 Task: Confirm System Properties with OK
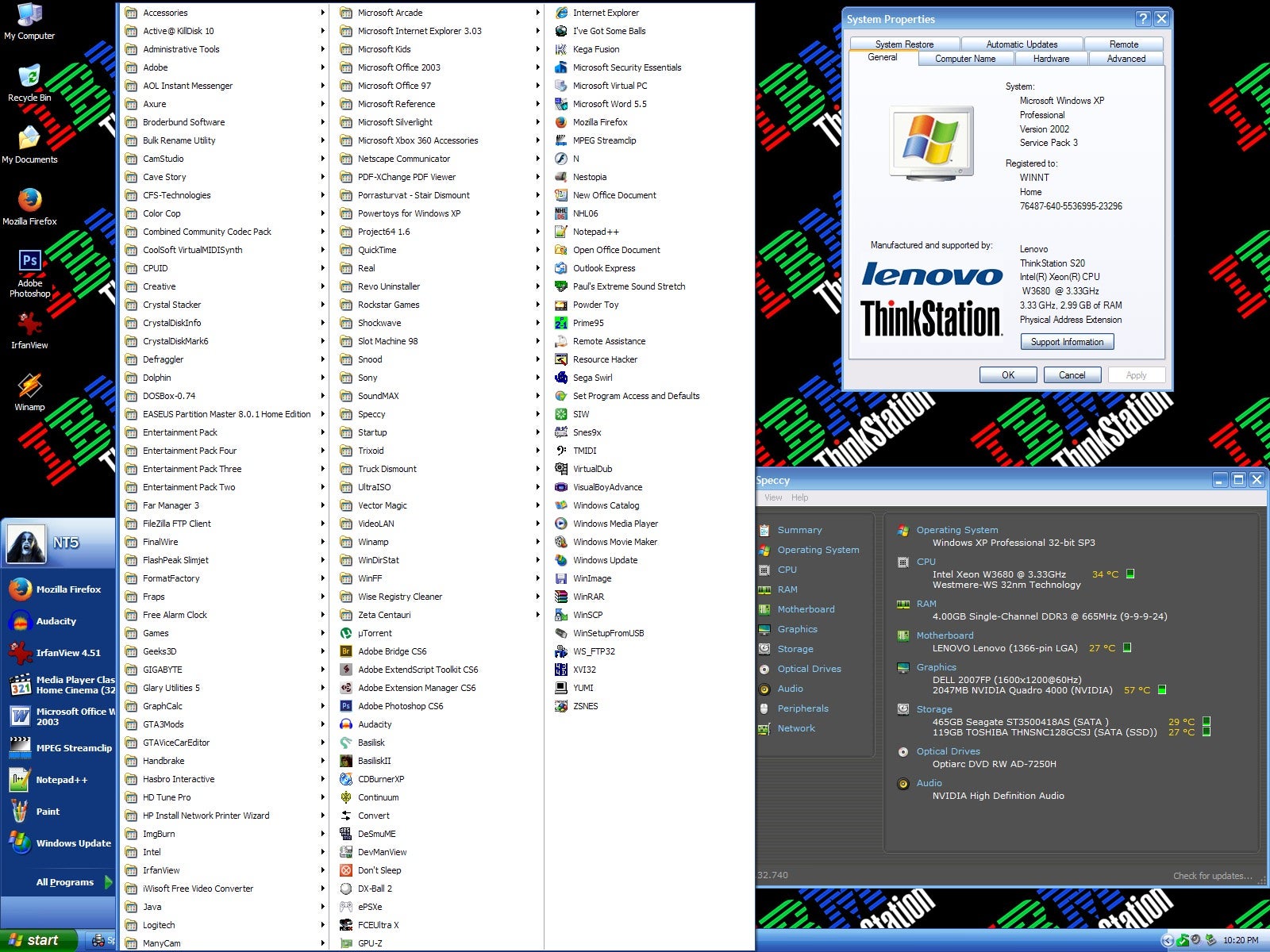point(1008,375)
